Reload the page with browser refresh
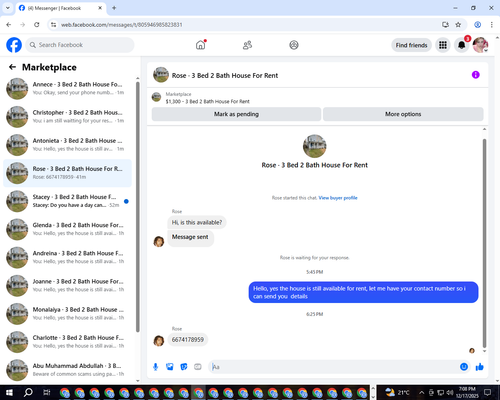 (x=37, y=25)
